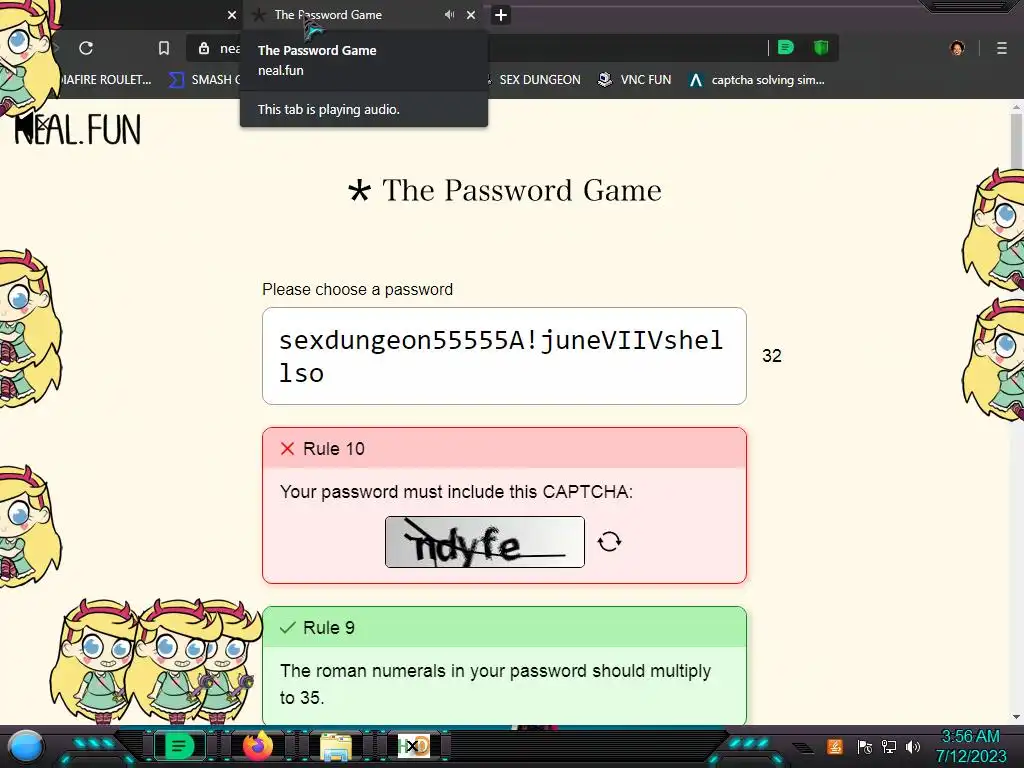Open the Windows Start orb
The width and height of the screenshot is (1024, 768).
point(25,748)
